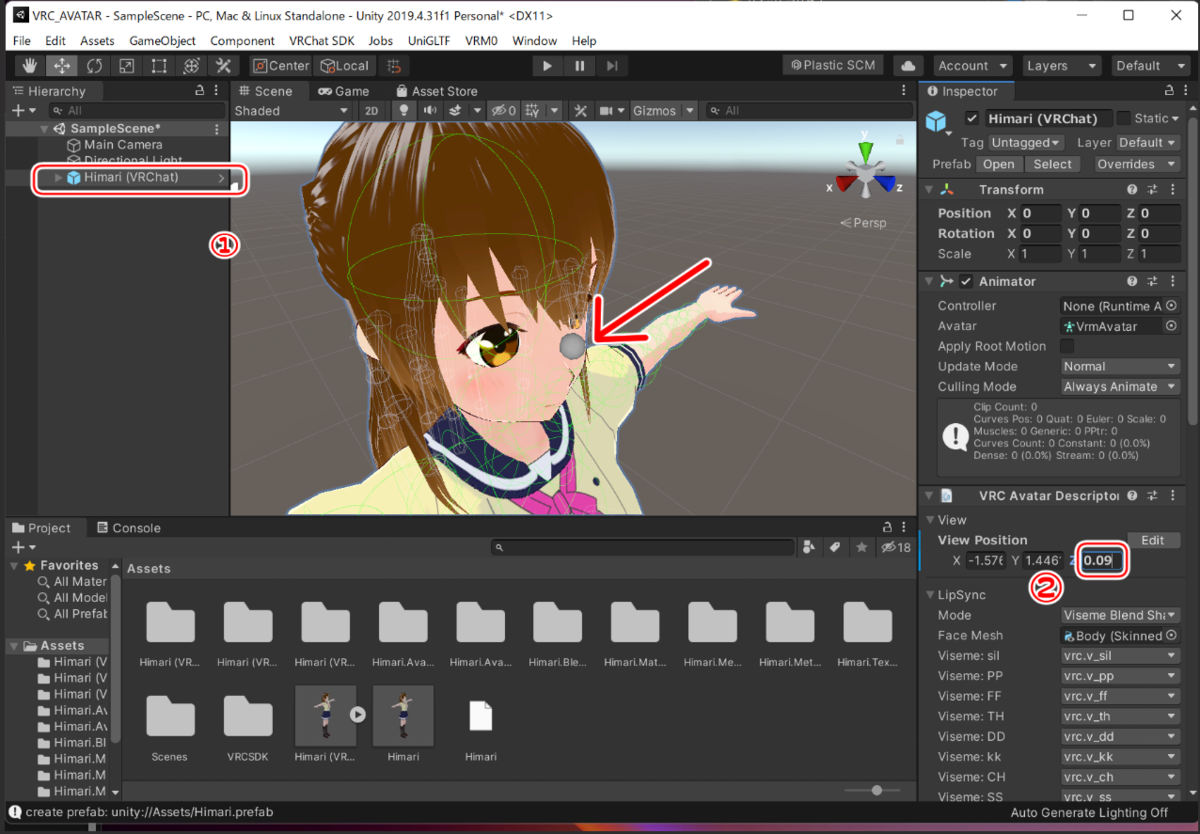Screen dimensions: 1200x834
Task: Disable the Animator component checkbox
Action: point(966,281)
